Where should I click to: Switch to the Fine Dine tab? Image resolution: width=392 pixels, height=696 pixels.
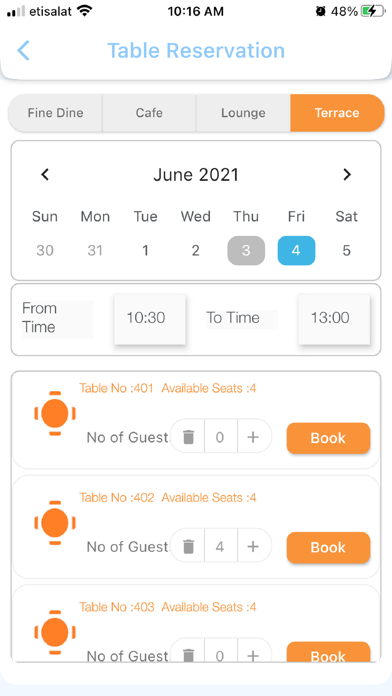pyautogui.click(x=55, y=113)
